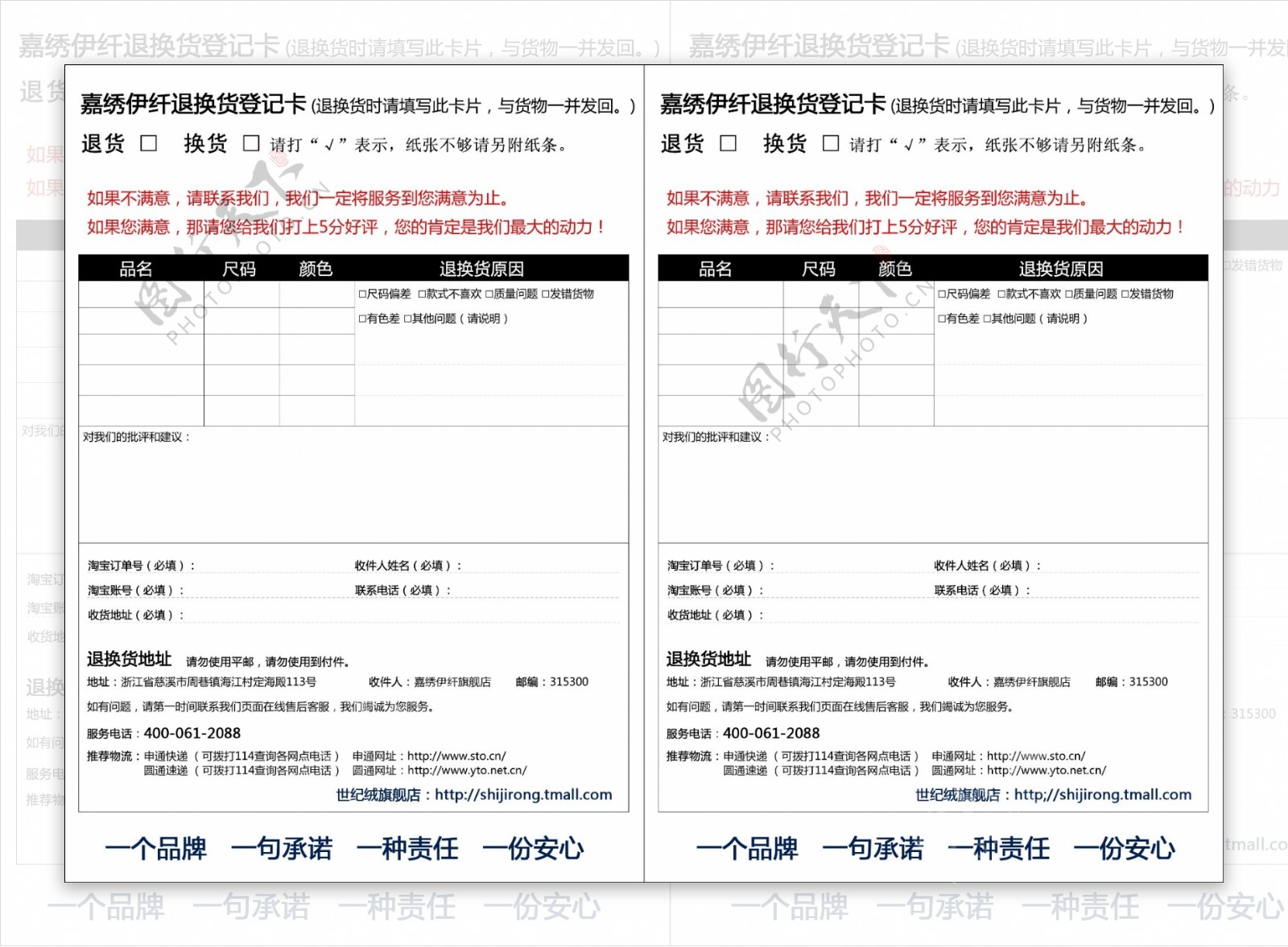Check 其他问题 reason on the right card
This screenshot has width=1288, height=947.
pyautogui.click(x=987, y=319)
